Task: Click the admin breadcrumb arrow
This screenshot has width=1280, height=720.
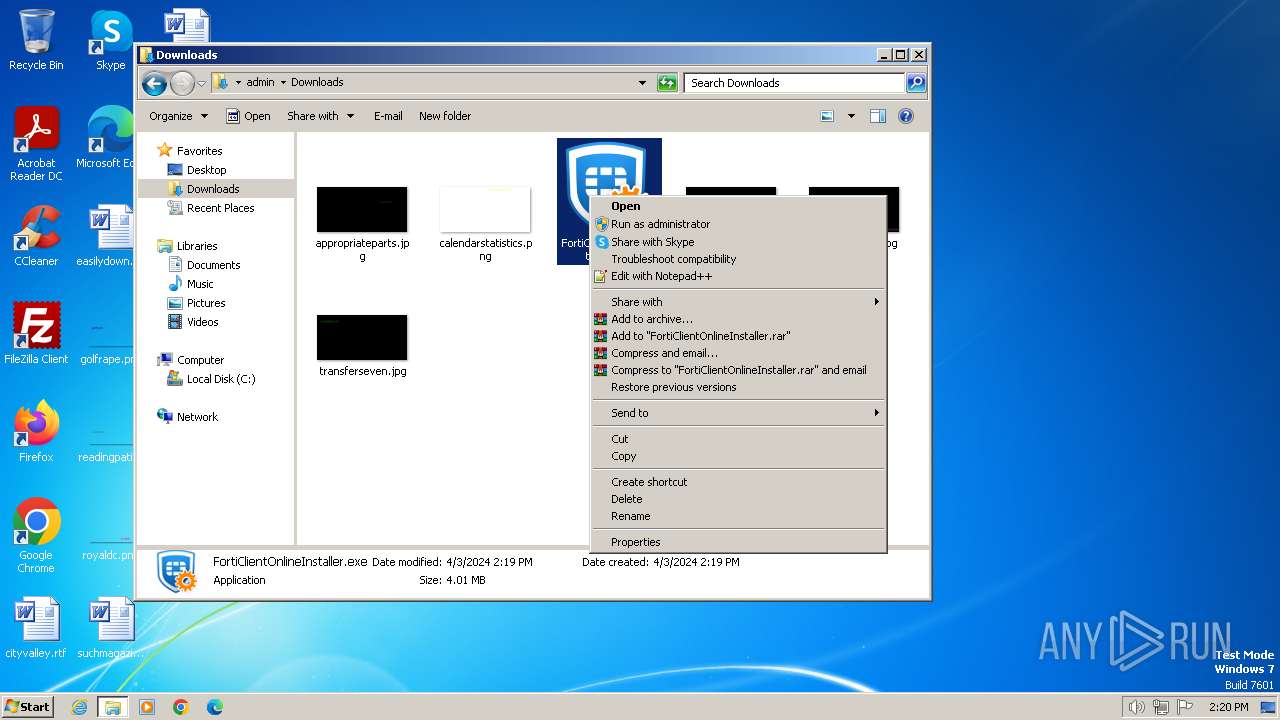Action: pyautogui.click(x=283, y=83)
